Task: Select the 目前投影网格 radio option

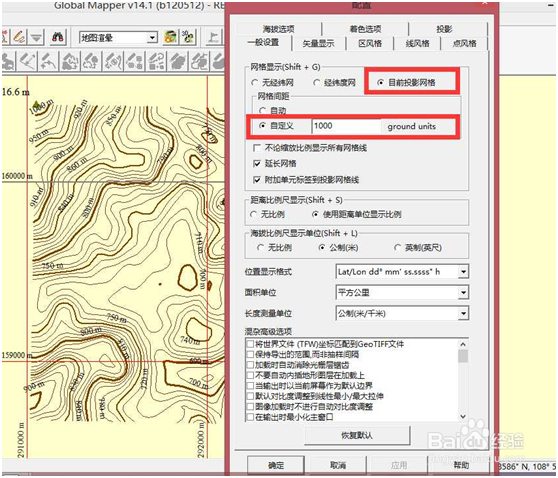Action: (380, 83)
